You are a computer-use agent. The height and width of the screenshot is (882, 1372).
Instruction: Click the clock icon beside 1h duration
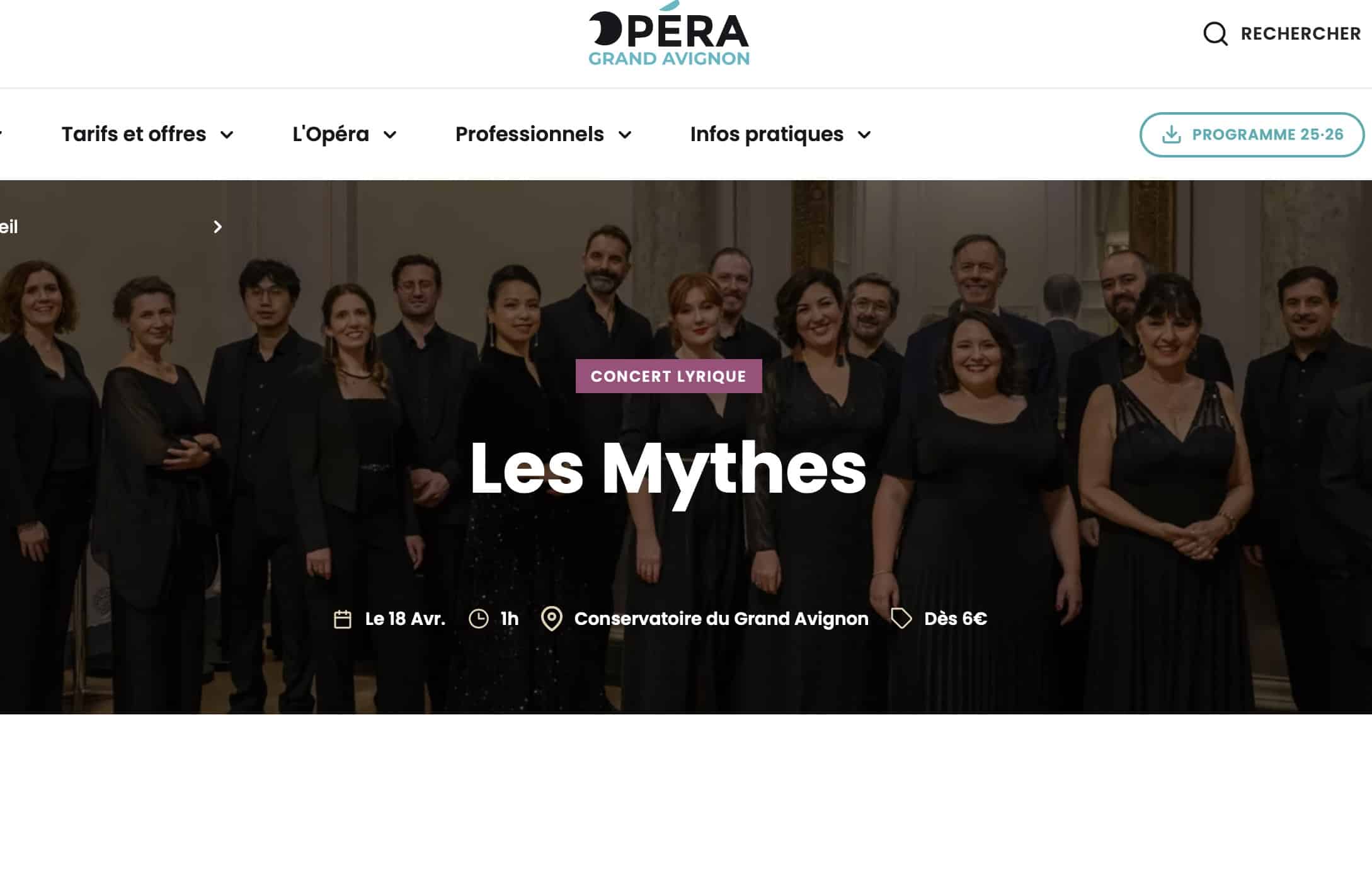coord(479,619)
